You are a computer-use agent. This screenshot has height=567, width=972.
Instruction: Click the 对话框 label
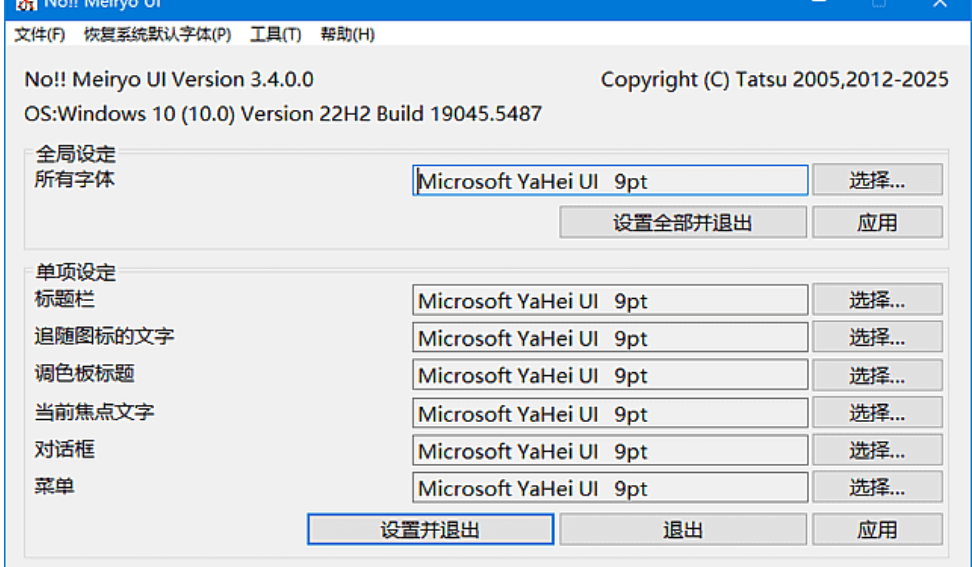64,449
